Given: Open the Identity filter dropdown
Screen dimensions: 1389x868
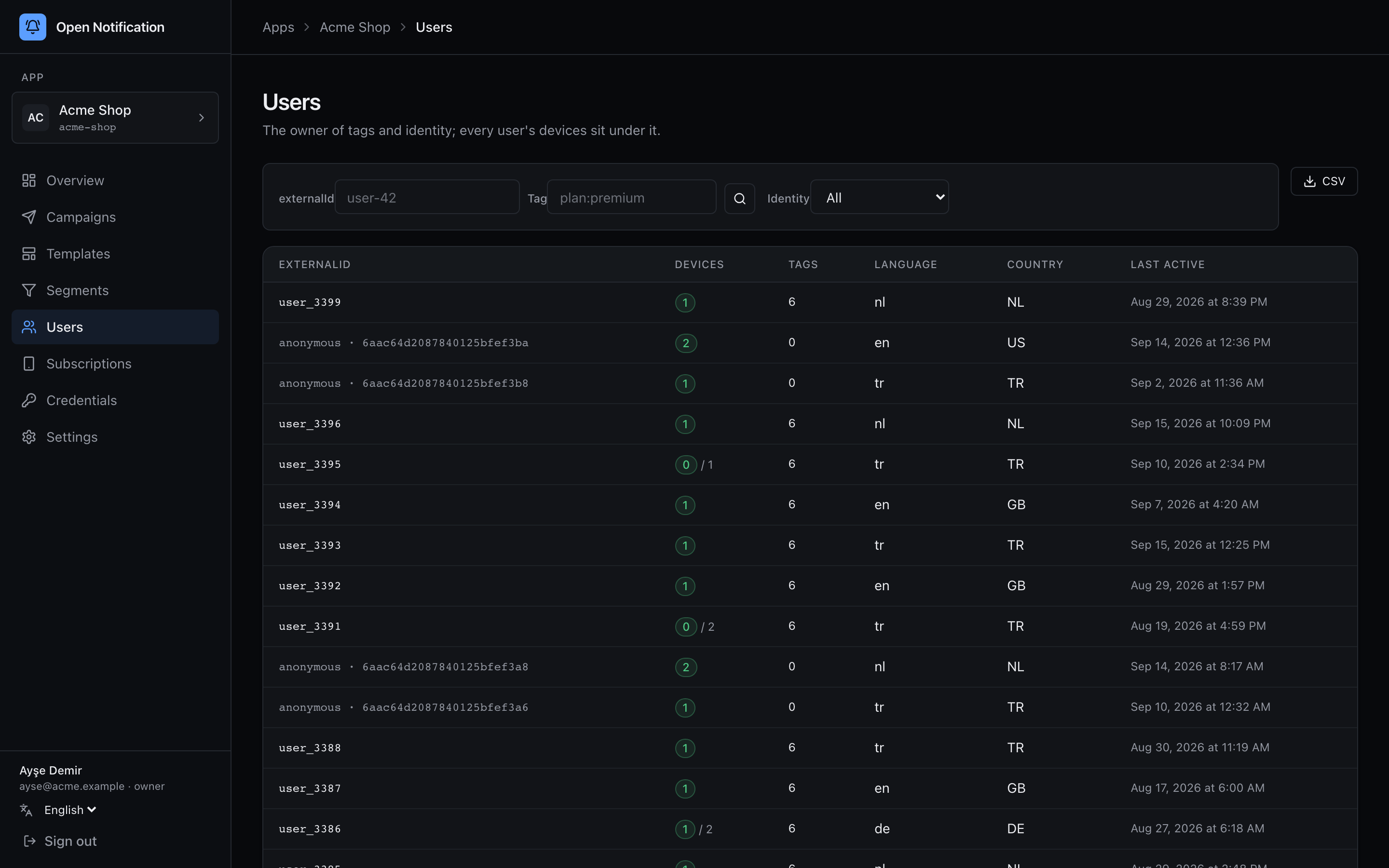Looking at the screenshot, I should click(x=879, y=197).
